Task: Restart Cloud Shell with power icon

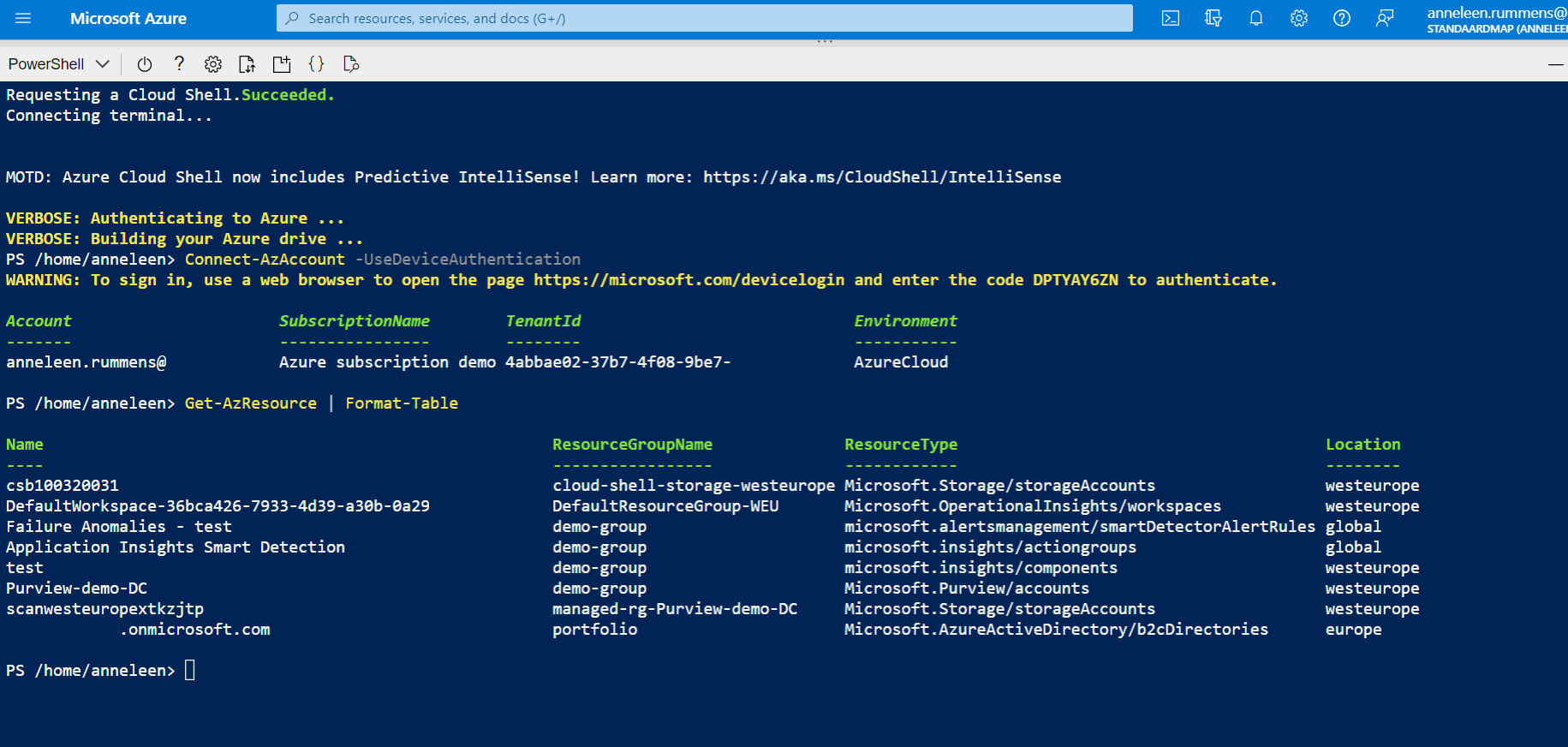Action: [145, 64]
